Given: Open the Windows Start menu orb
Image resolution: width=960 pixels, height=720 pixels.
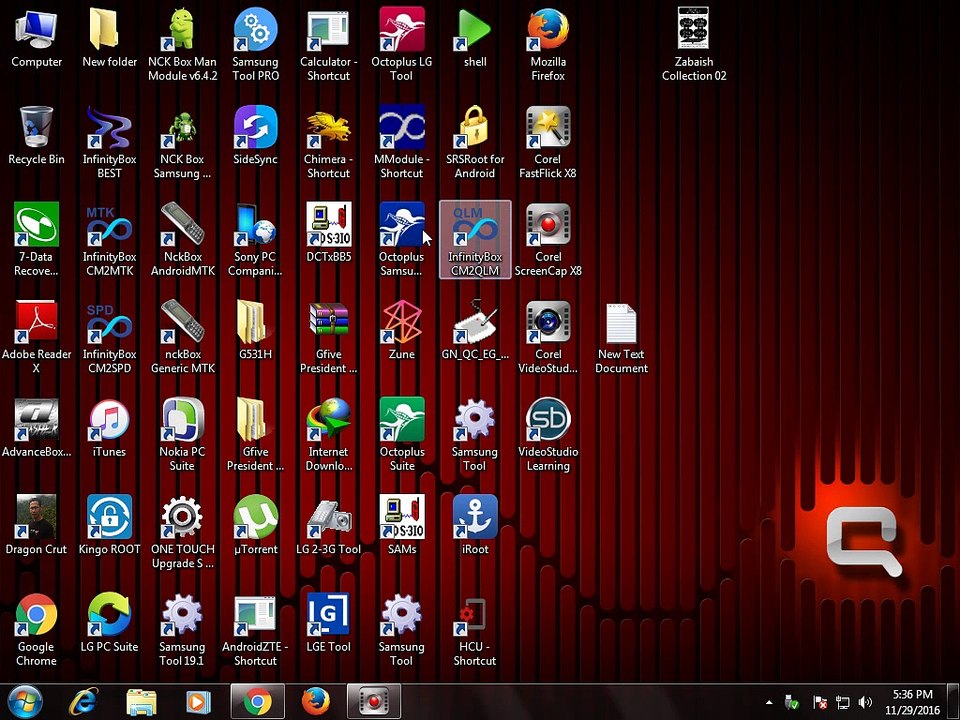Looking at the screenshot, I should pyautogui.click(x=24, y=702).
